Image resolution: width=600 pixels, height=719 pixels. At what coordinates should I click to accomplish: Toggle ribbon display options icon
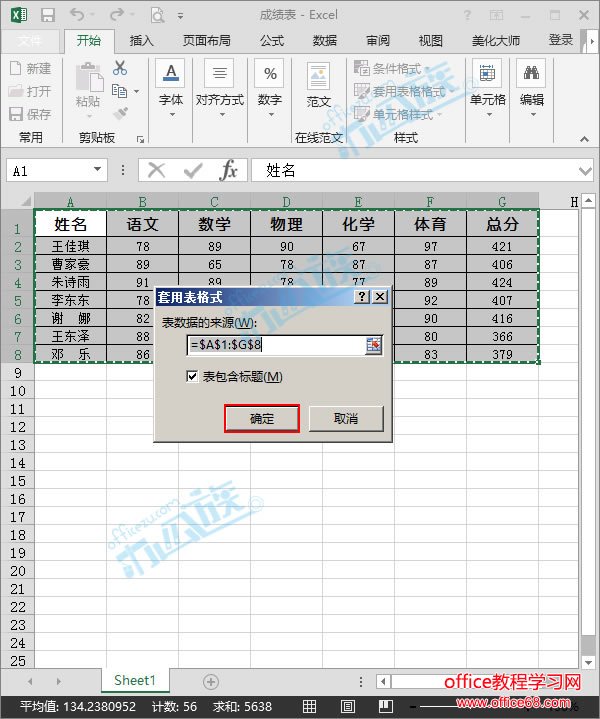coord(496,16)
